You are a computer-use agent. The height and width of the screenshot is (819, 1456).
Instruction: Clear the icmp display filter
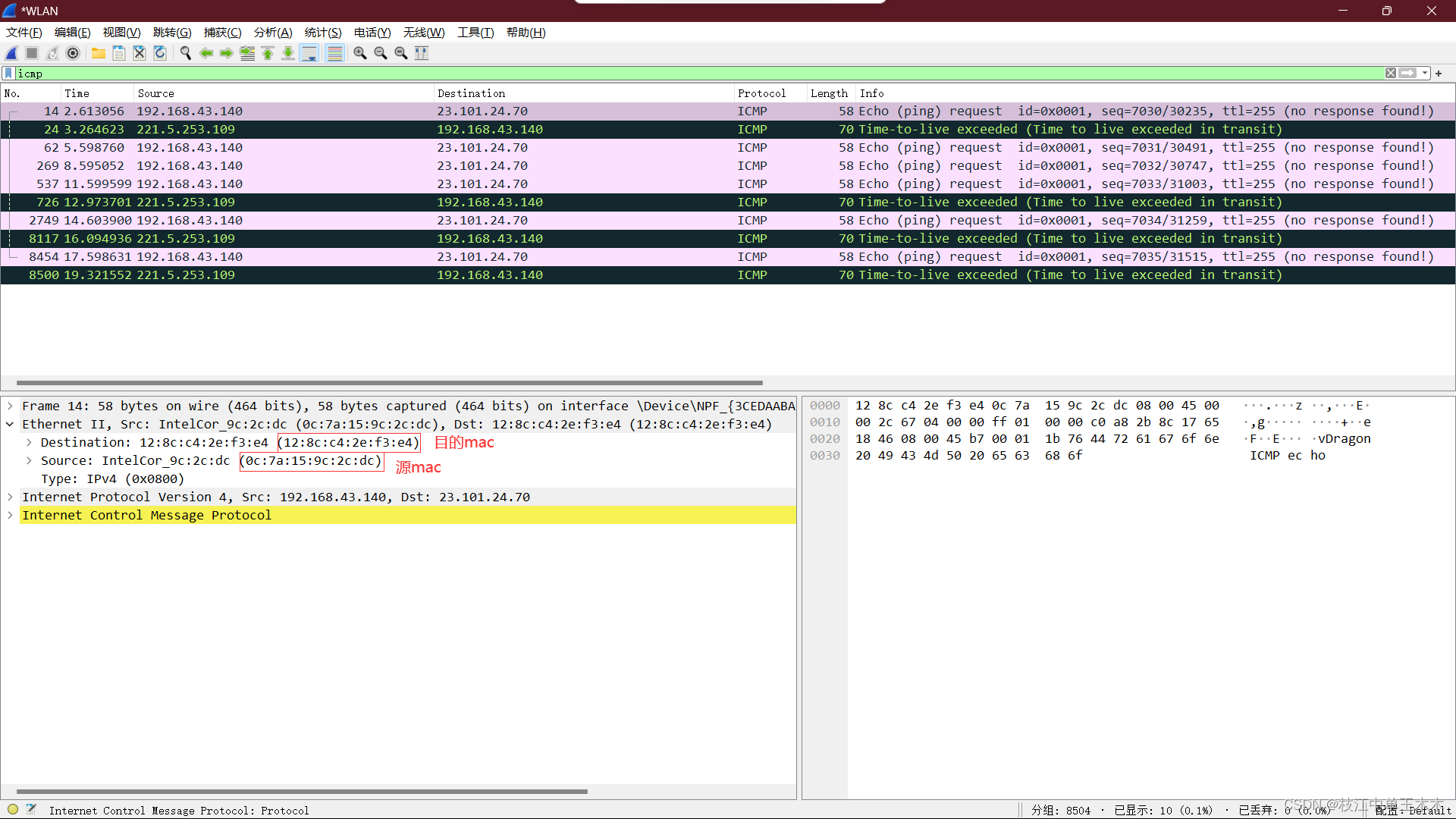click(1391, 74)
